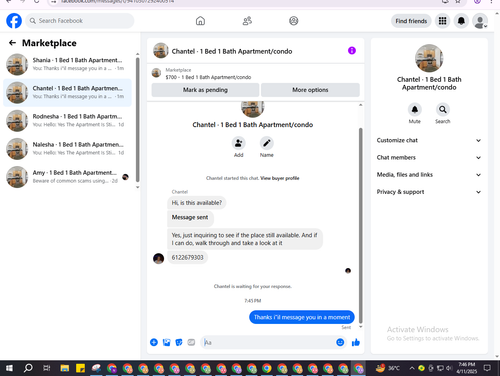
Task: Open Windows notification center icon
Action: [x=487, y=368]
